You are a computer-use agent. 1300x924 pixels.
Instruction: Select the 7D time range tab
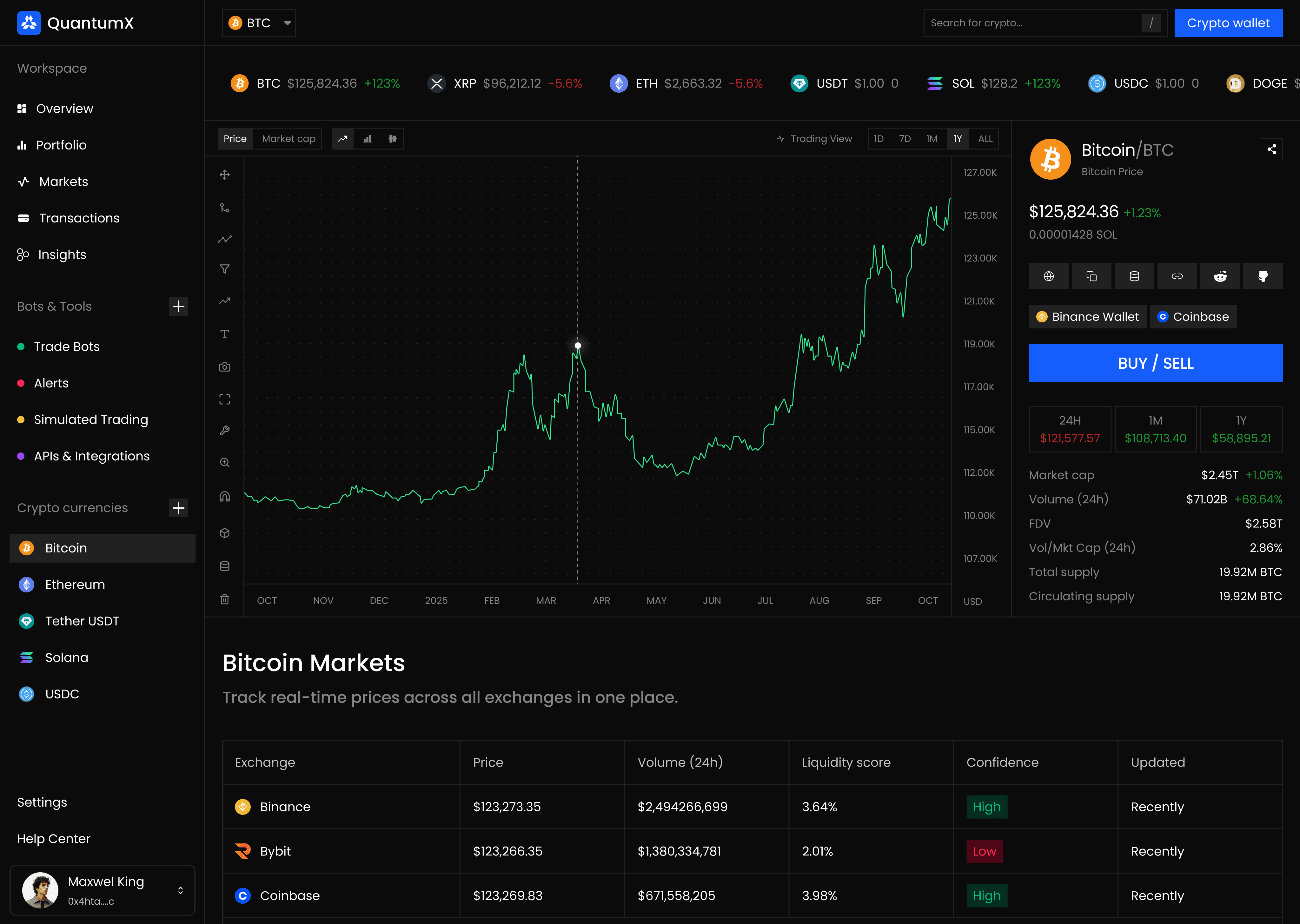pyautogui.click(x=905, y=139)
